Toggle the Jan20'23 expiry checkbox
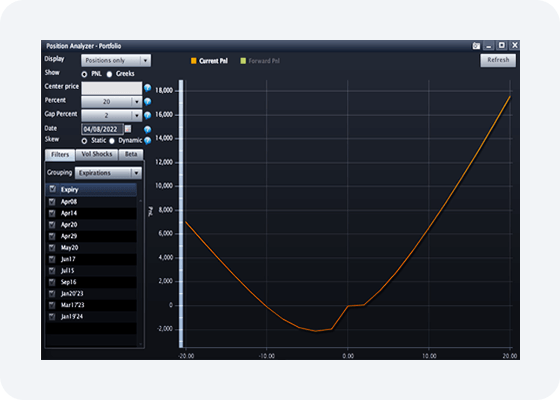The image size is (560, 400). point(52,294)
